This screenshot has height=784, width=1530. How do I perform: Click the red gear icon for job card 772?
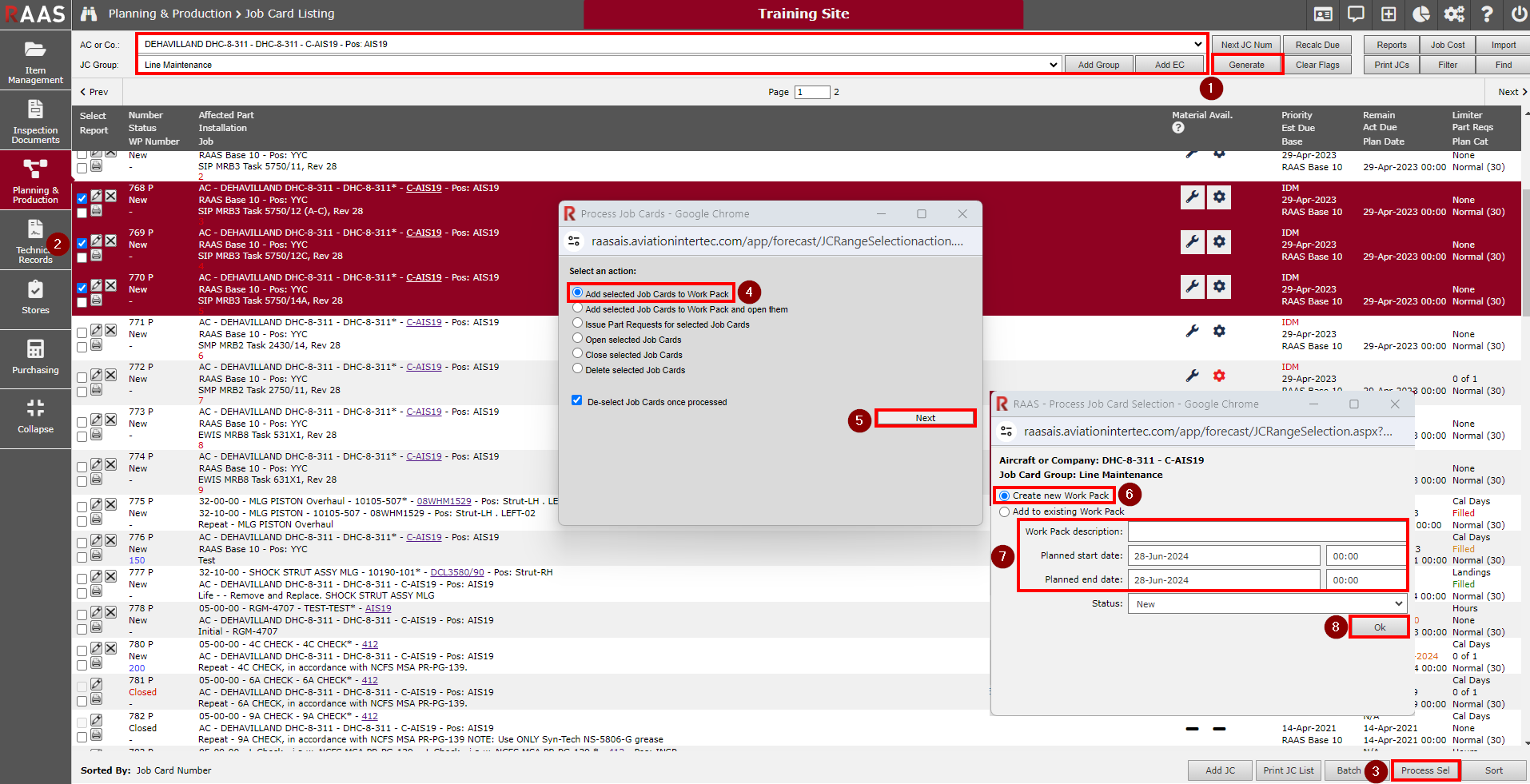[1219, 376]
